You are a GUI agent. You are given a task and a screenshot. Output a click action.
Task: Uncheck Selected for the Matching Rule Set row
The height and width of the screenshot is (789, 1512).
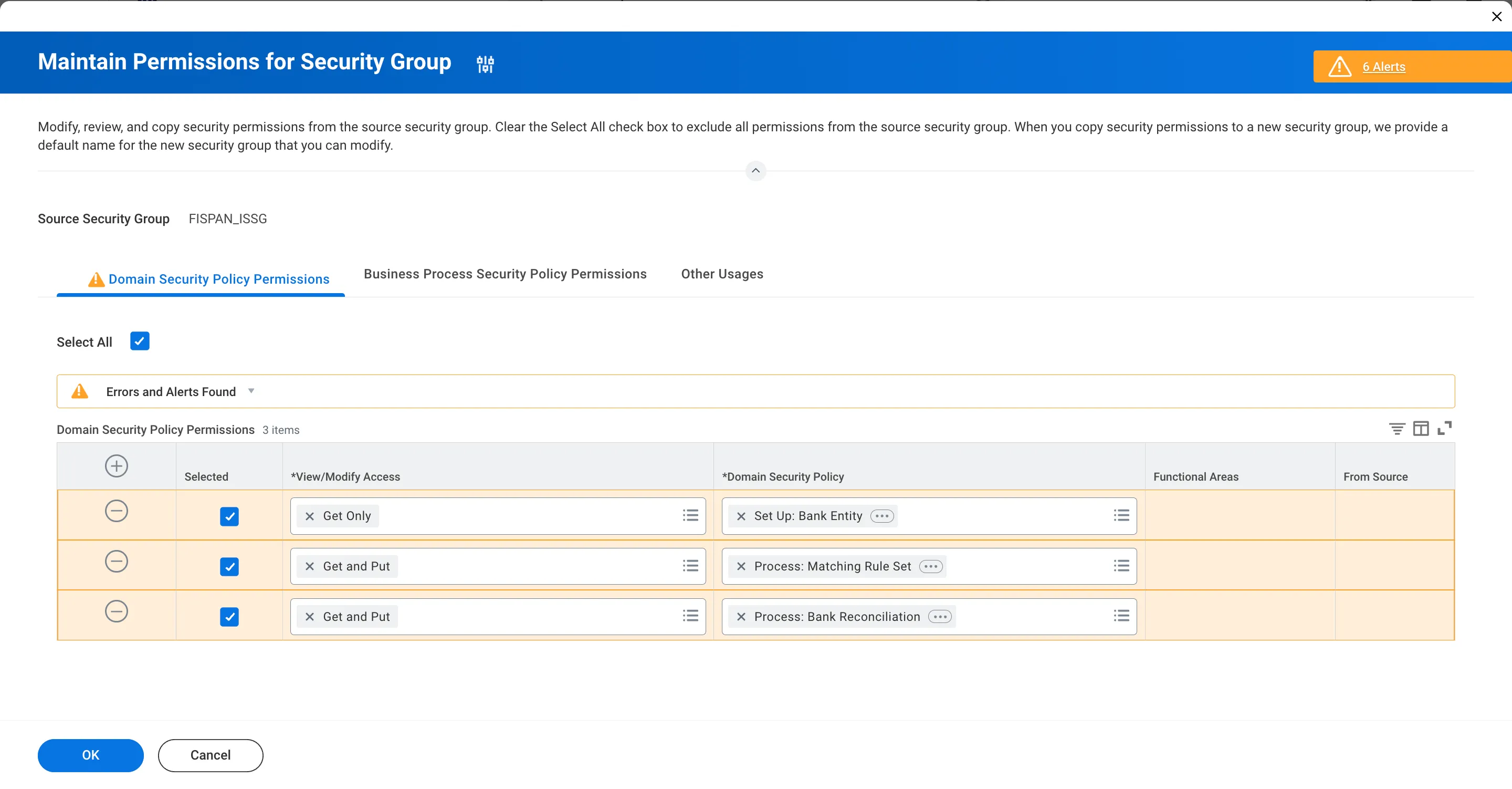(229, 566)
